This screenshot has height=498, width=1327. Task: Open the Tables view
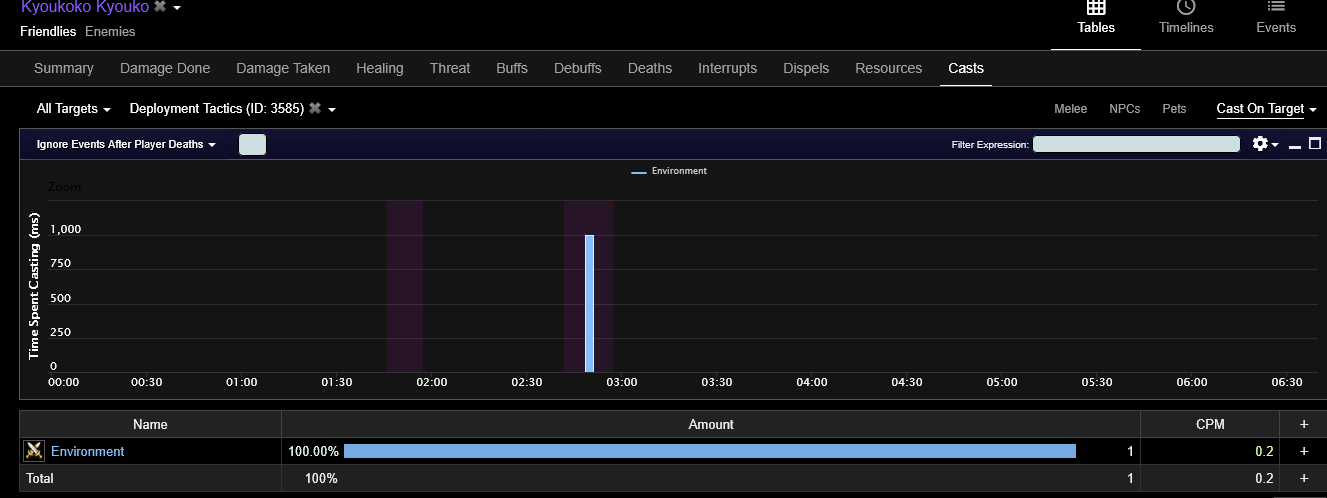pos(1096,18)
